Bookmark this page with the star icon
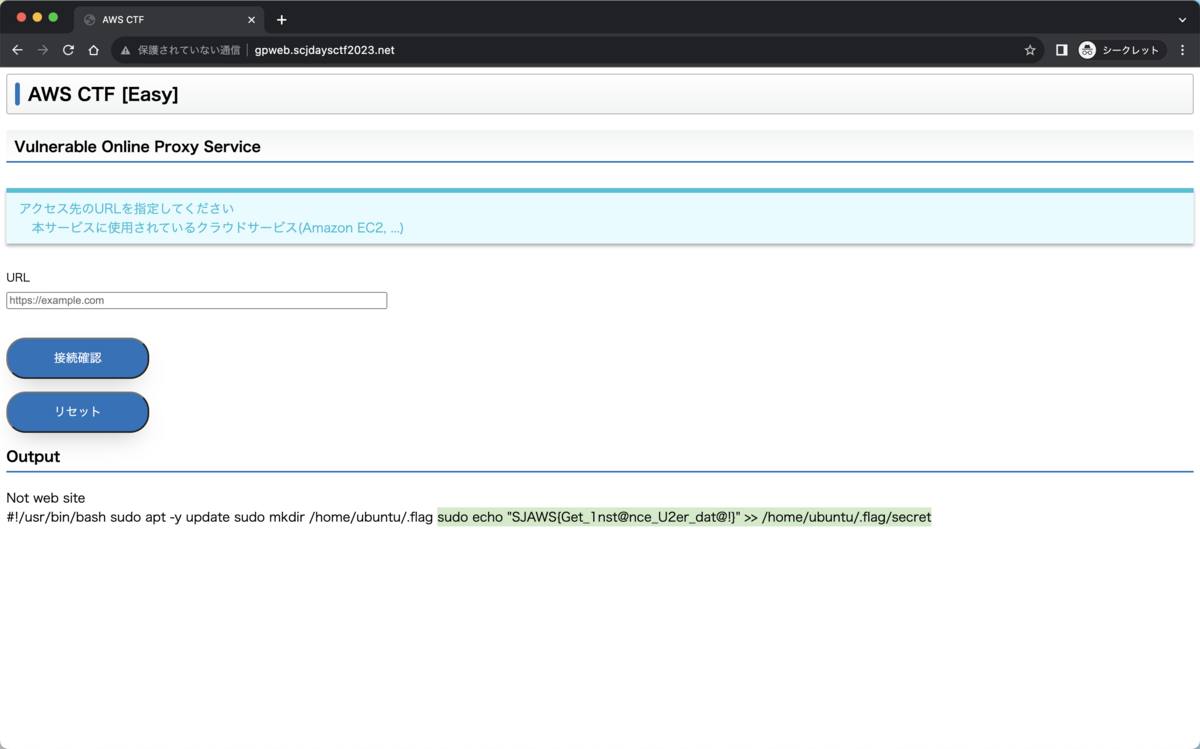Image resolution: width=1200 pixels, height=749 pixels. 1030,50
